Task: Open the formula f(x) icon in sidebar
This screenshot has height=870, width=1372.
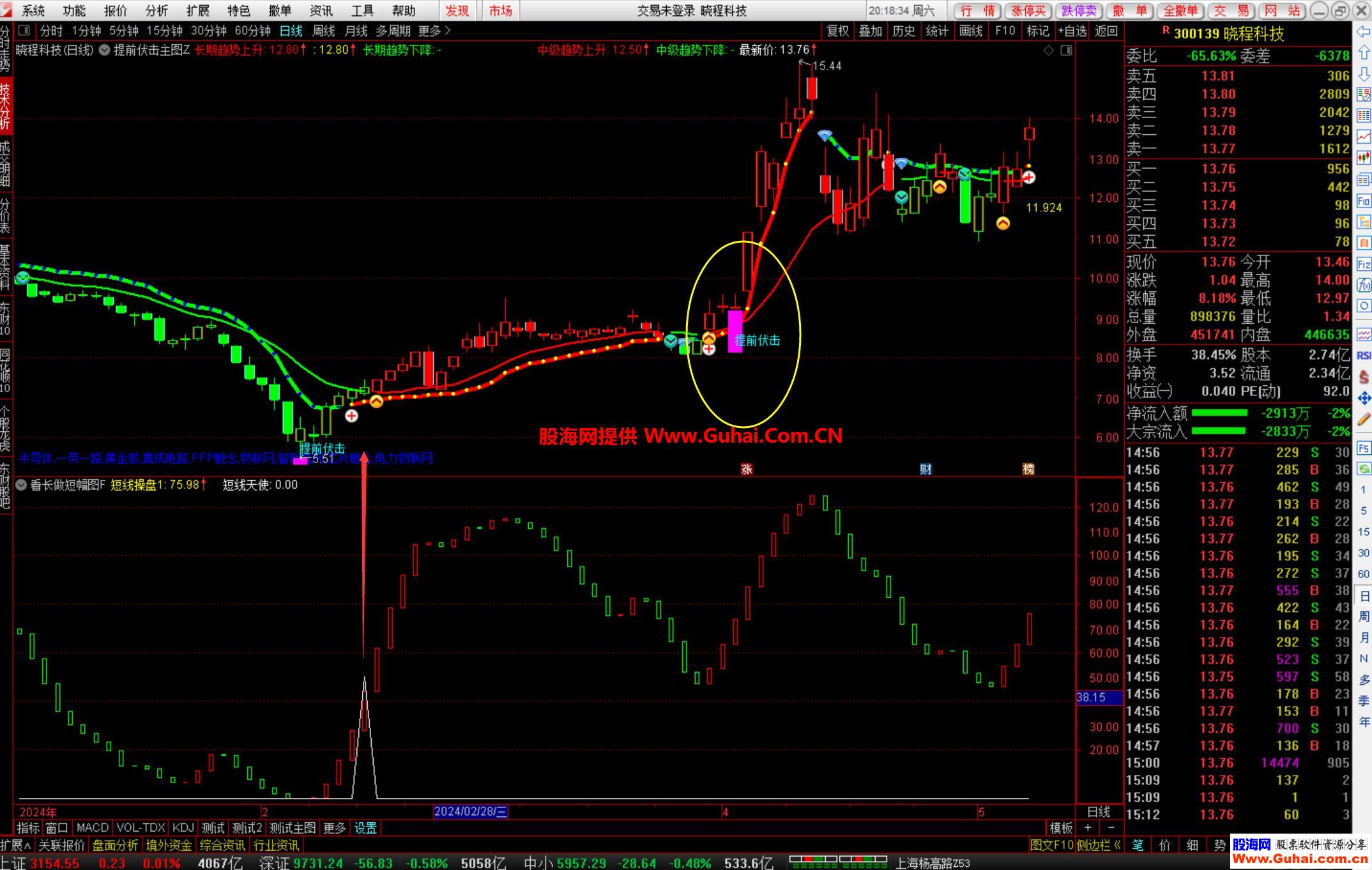Action: (x=1364, y=285)
